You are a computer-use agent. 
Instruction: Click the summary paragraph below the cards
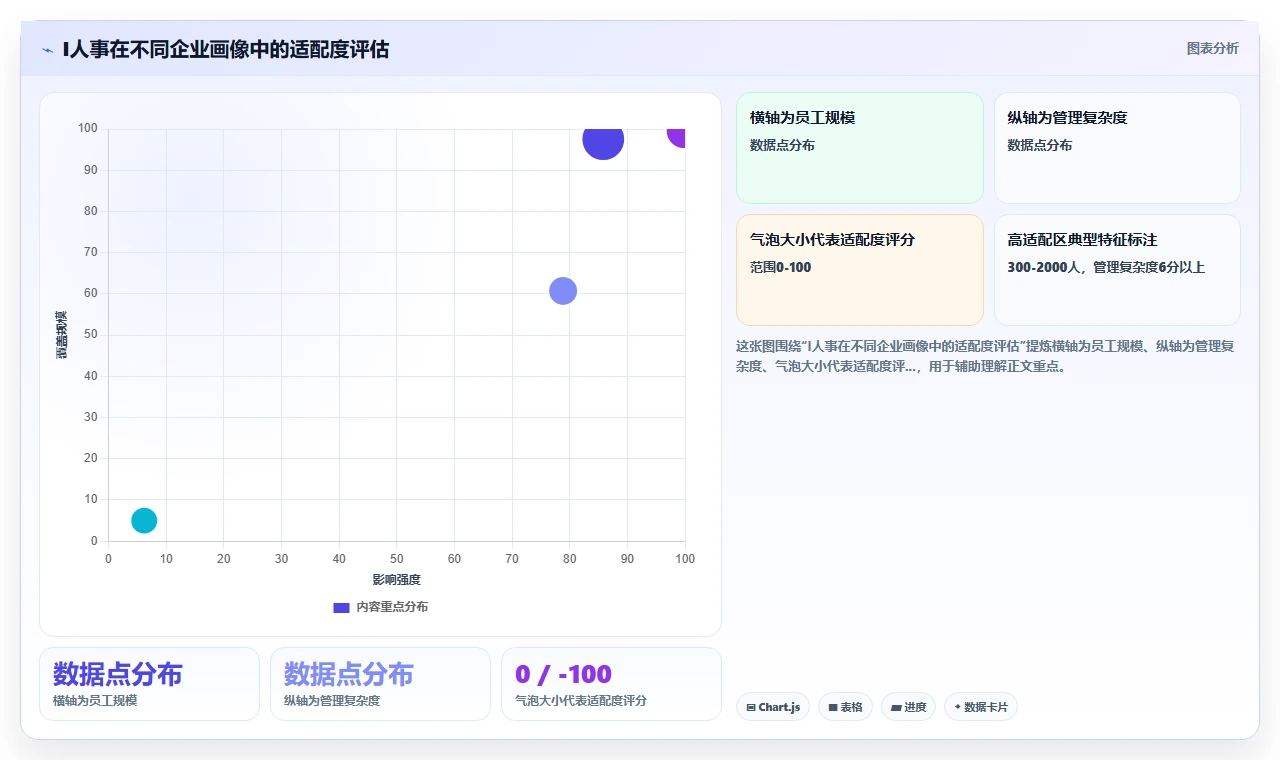coord(987,356)
